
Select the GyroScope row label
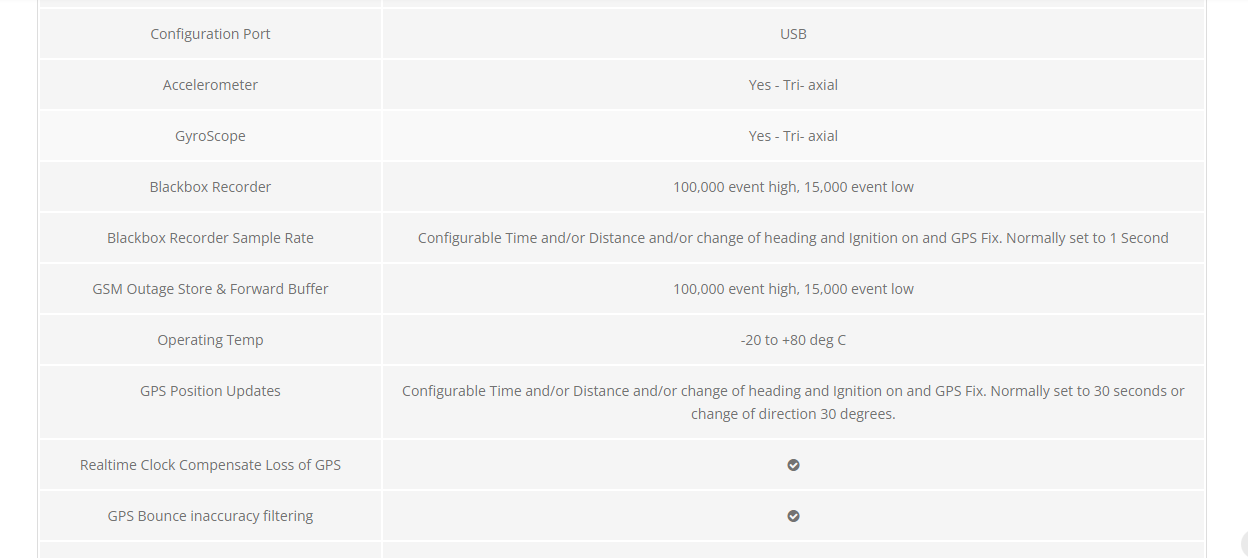pyautogui.click(x=210, y=136)
